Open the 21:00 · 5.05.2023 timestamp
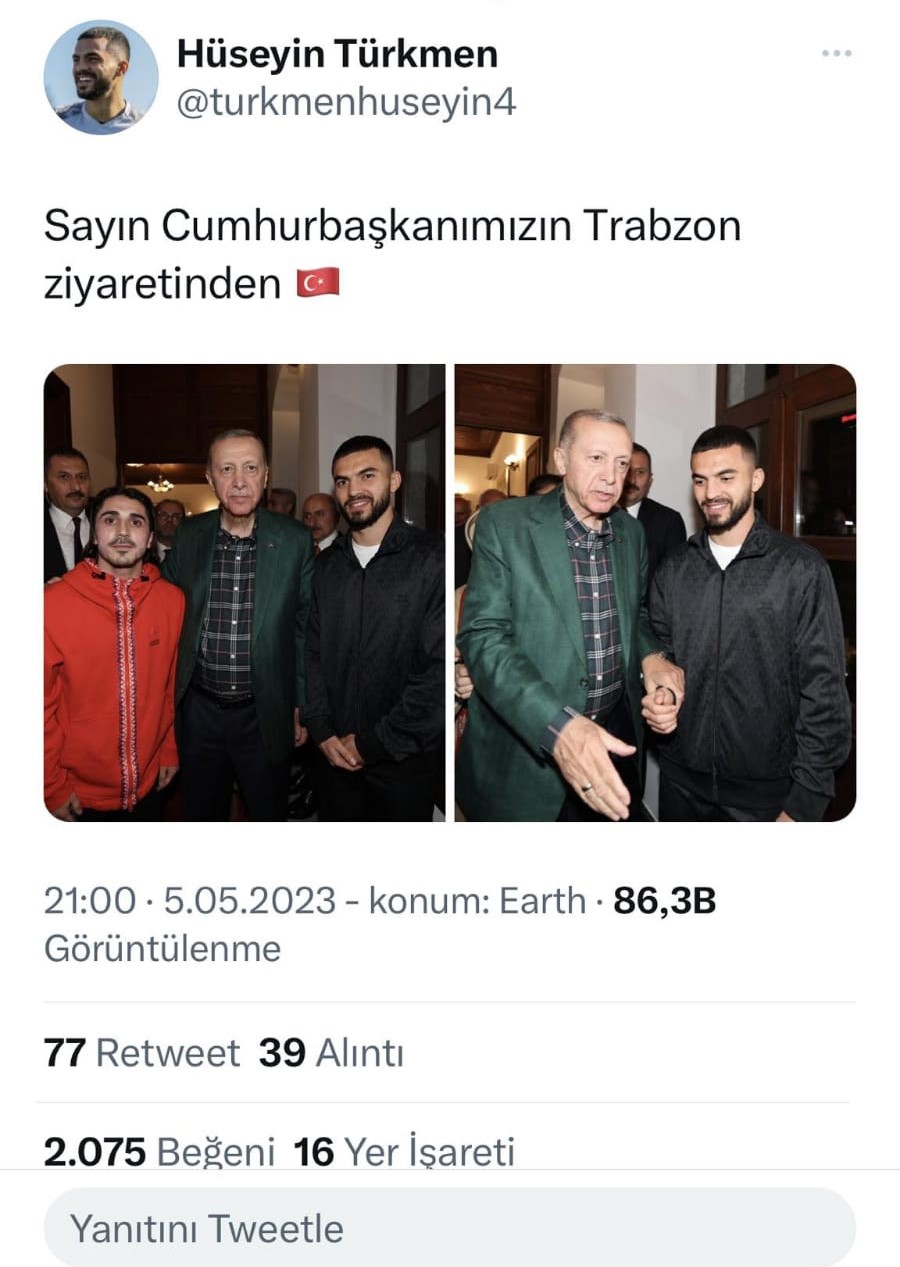 point(190,901)
